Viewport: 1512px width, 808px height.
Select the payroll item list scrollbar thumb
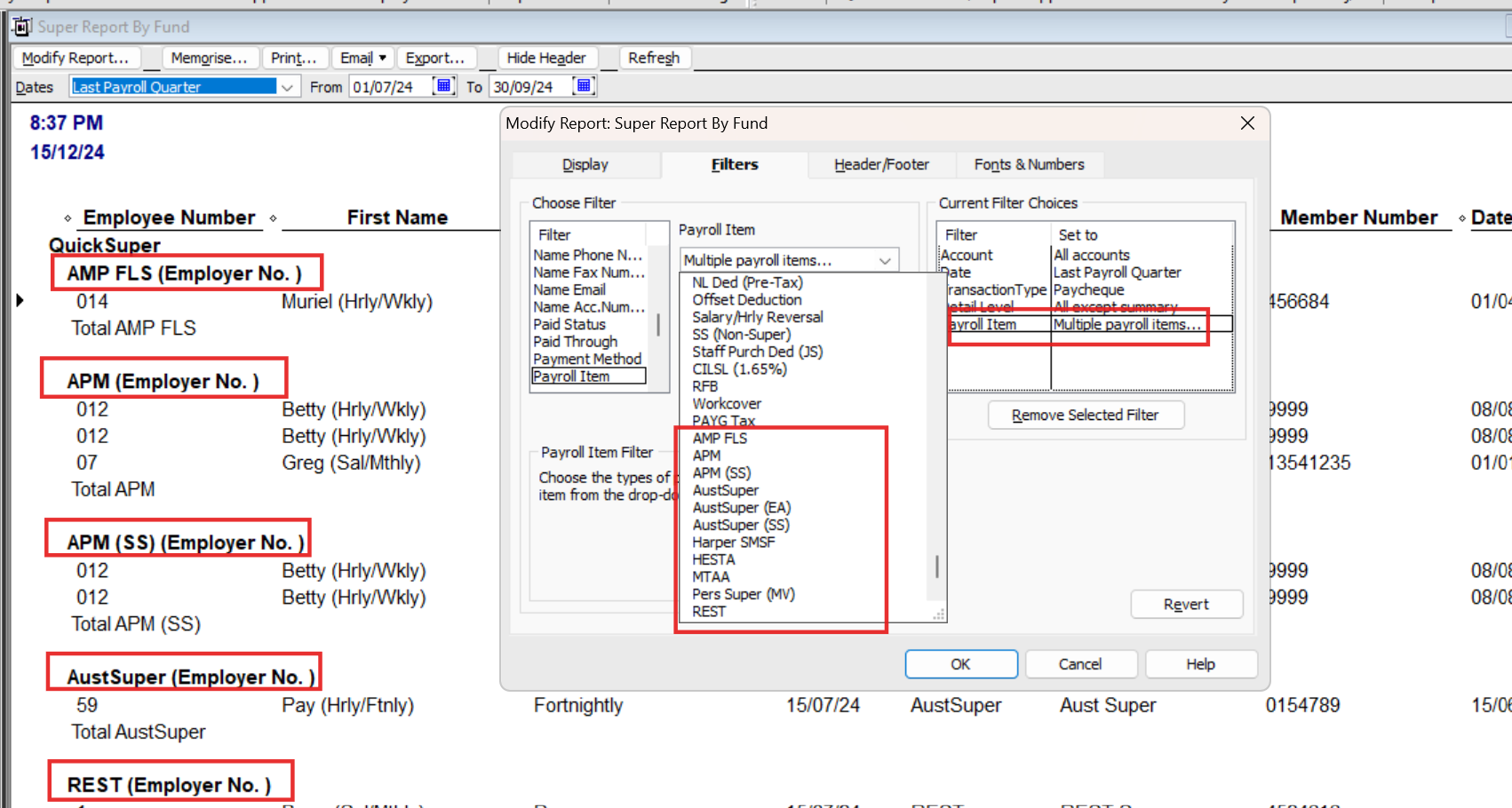point(936,566)
